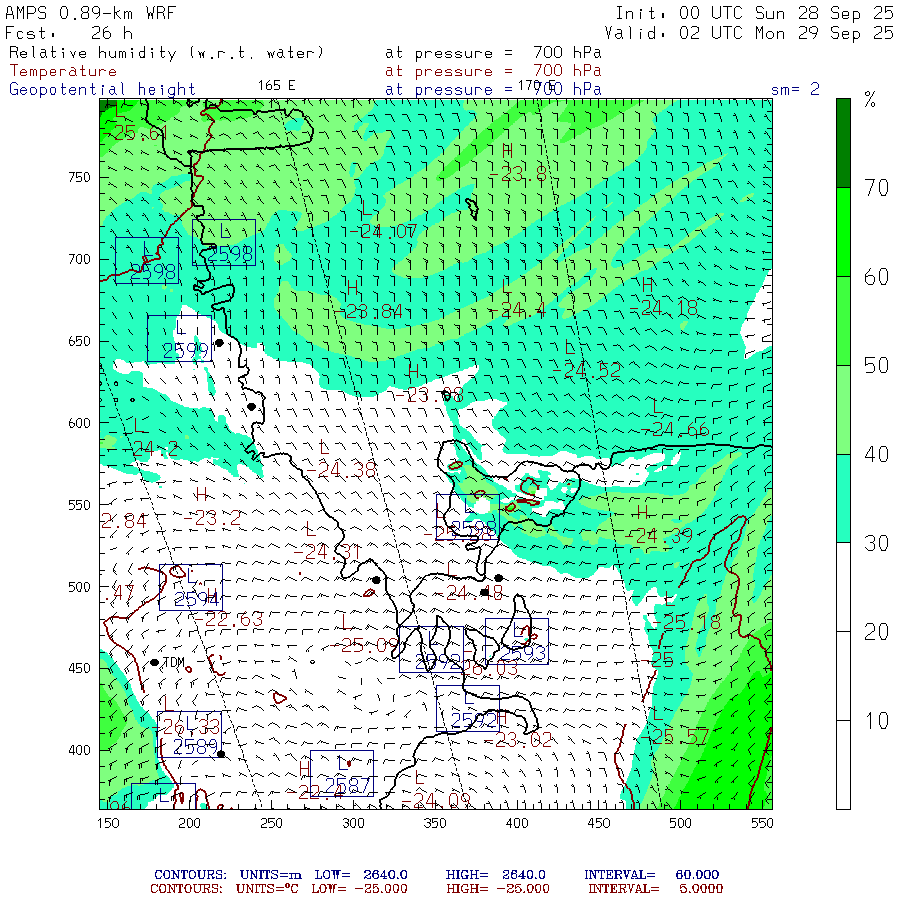Click the red 'Temperature' legend label
900x900 pixels.
click(x=63, y=71)
